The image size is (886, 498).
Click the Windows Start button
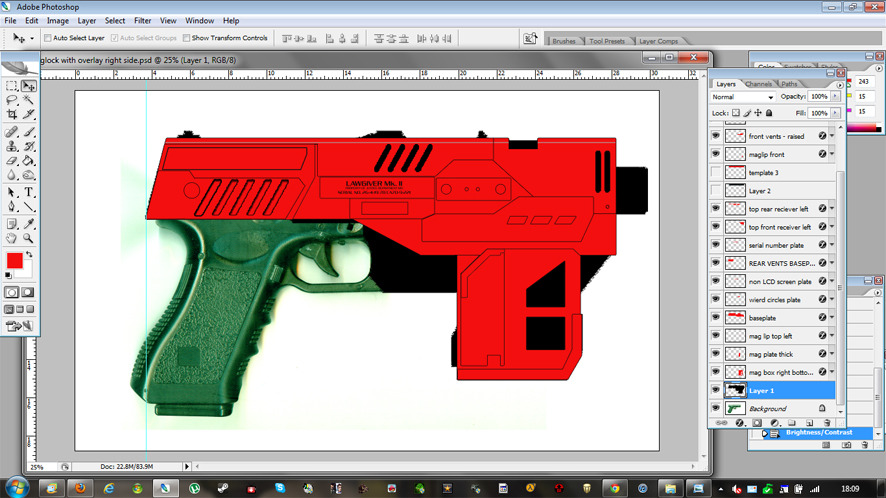pos(19,487)
